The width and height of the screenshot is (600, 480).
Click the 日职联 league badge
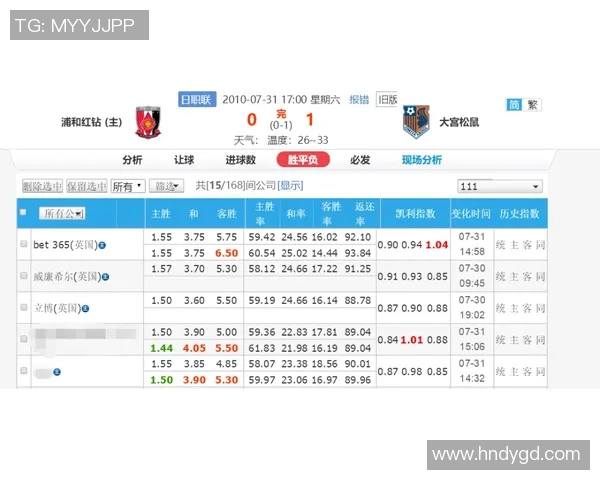coord(196,99)
